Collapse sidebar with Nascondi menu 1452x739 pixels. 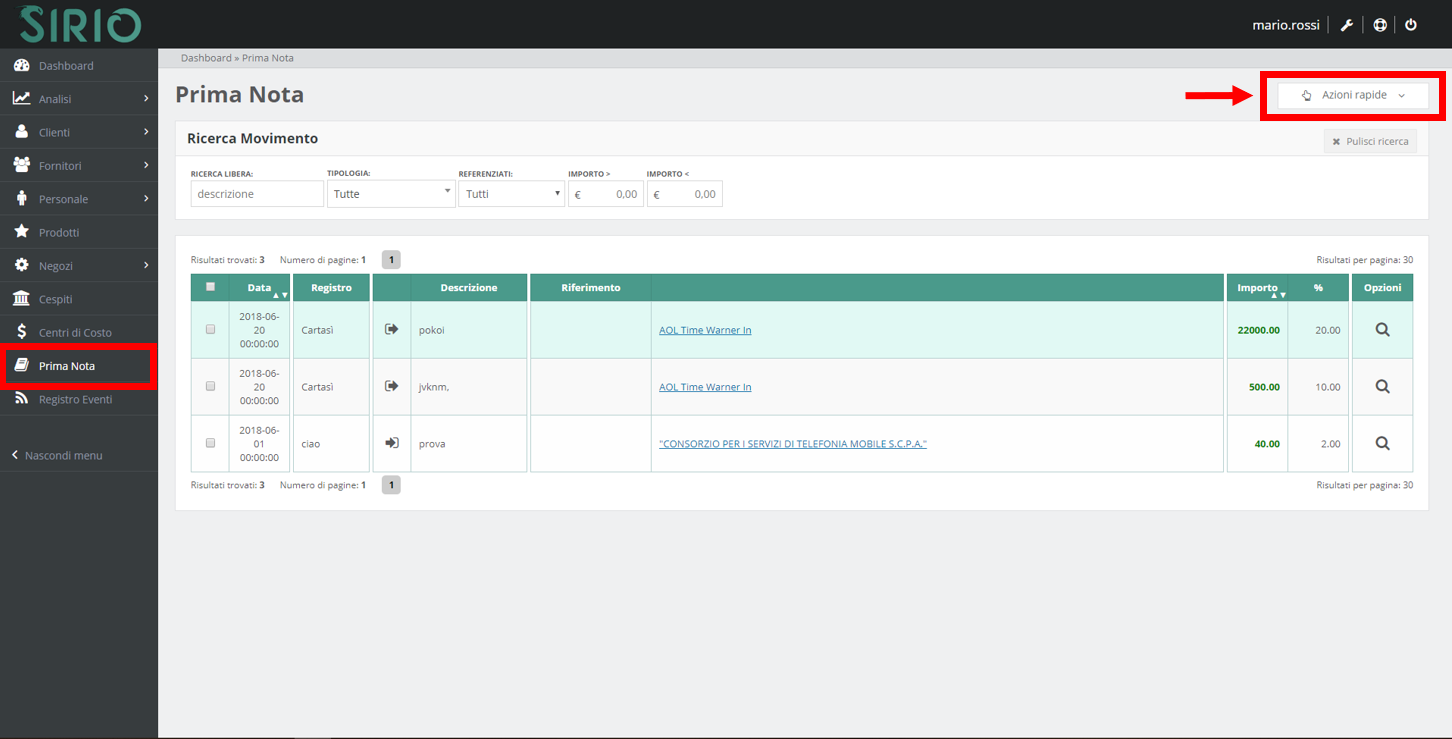pyautogui.click(x=63, y=456)
